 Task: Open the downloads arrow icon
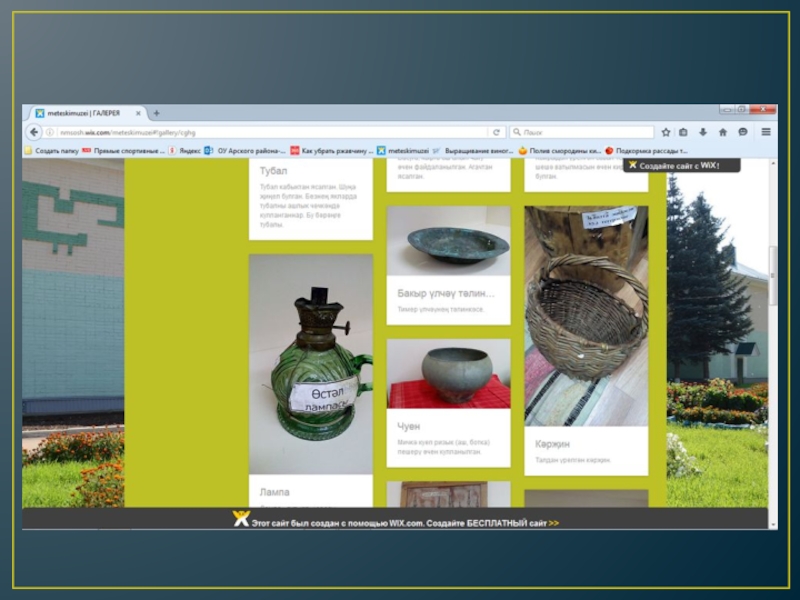(x=703, y=132)
